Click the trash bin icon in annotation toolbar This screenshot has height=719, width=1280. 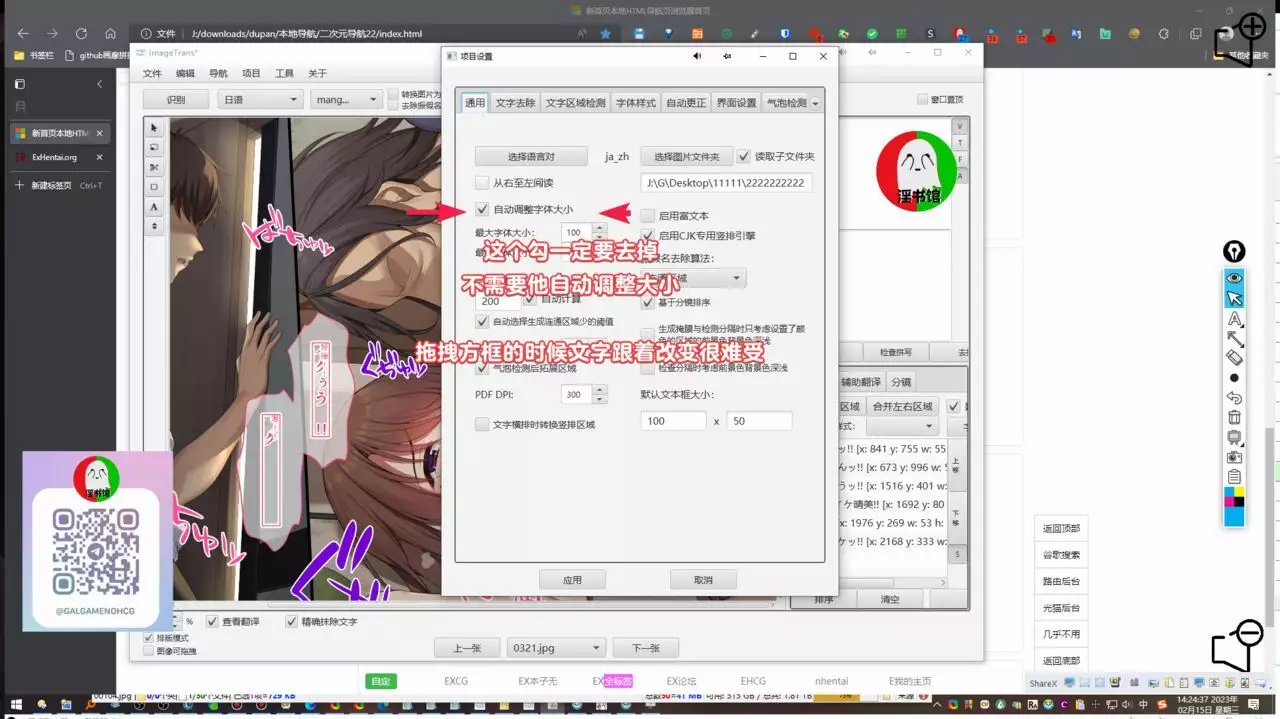1234,417
